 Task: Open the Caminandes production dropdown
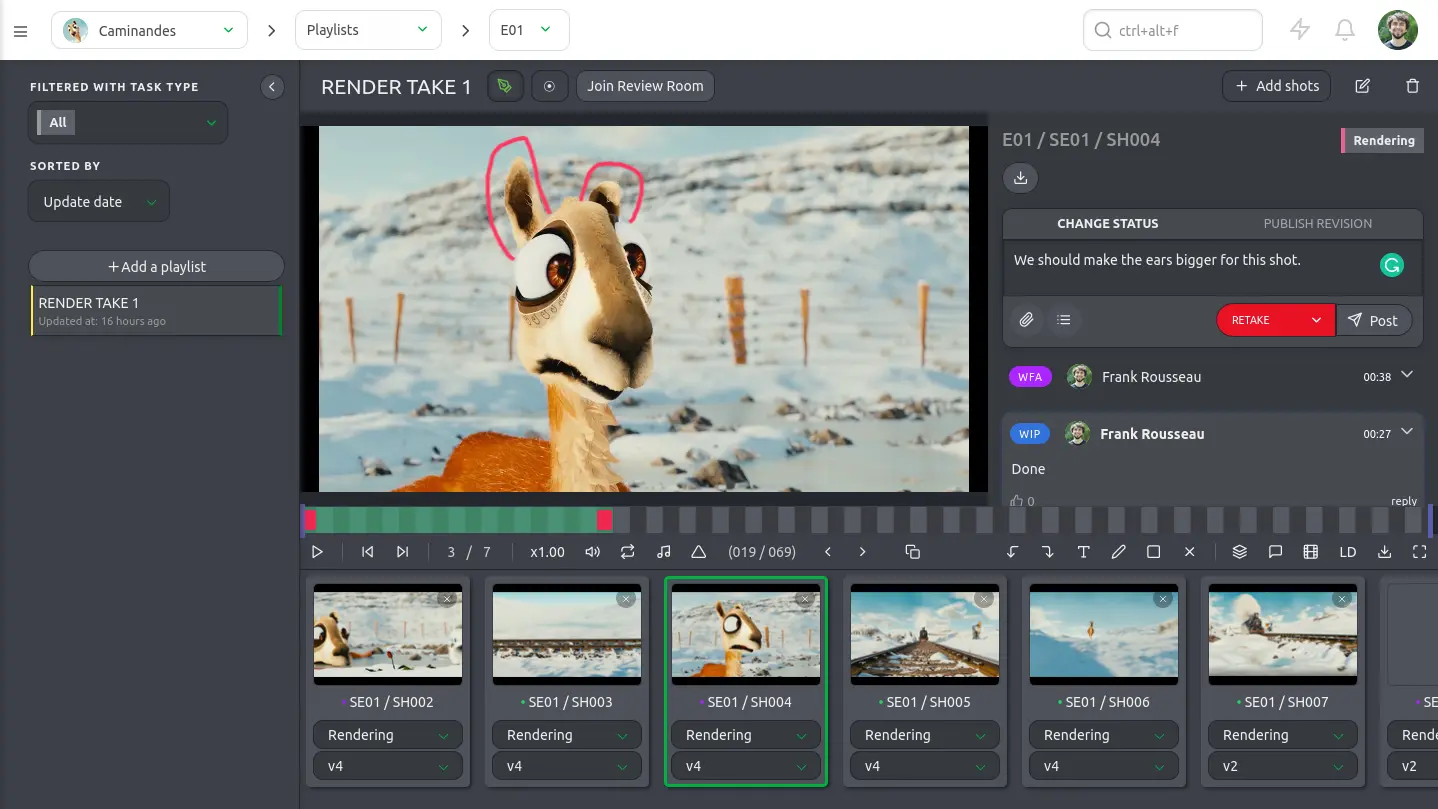149,30
